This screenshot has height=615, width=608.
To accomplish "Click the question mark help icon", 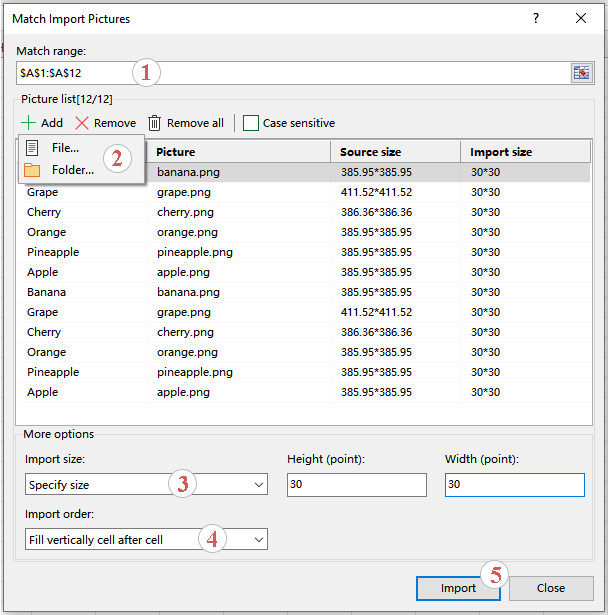I will coord(536,18).
